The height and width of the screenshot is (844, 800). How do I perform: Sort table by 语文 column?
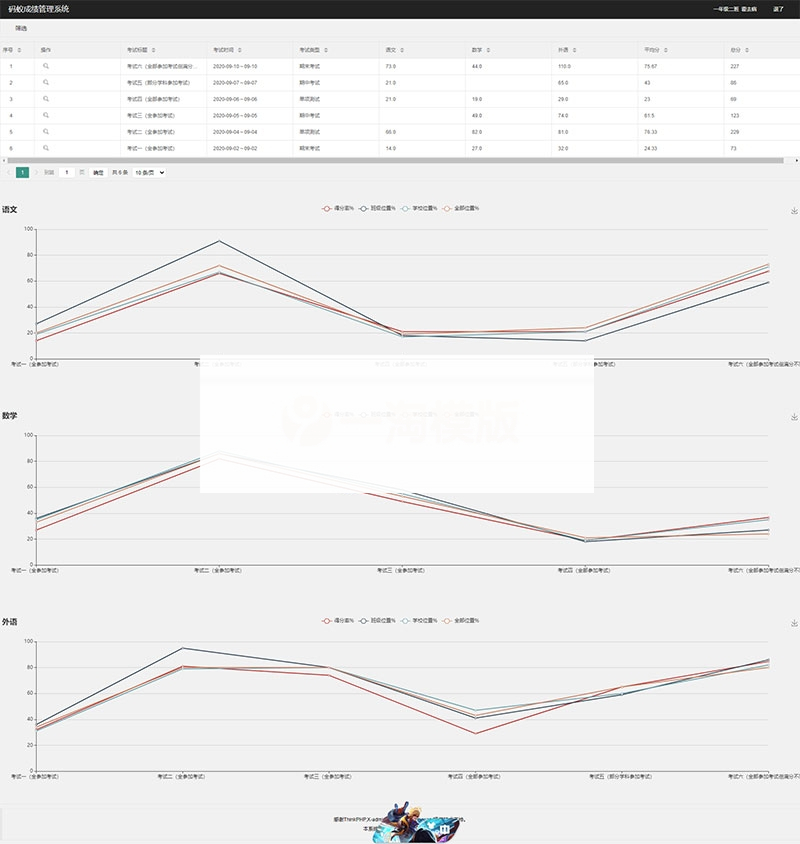pos(394,49)
